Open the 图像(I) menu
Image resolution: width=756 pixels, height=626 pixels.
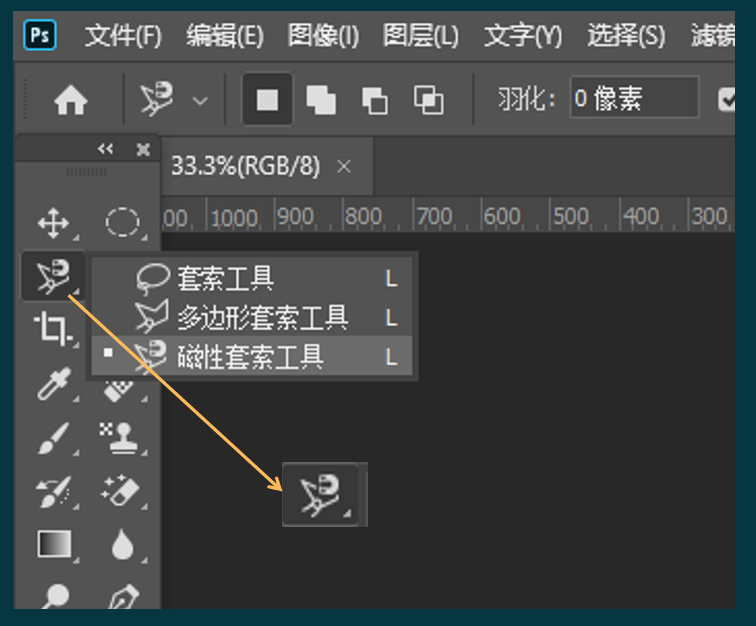coord(323,36)
